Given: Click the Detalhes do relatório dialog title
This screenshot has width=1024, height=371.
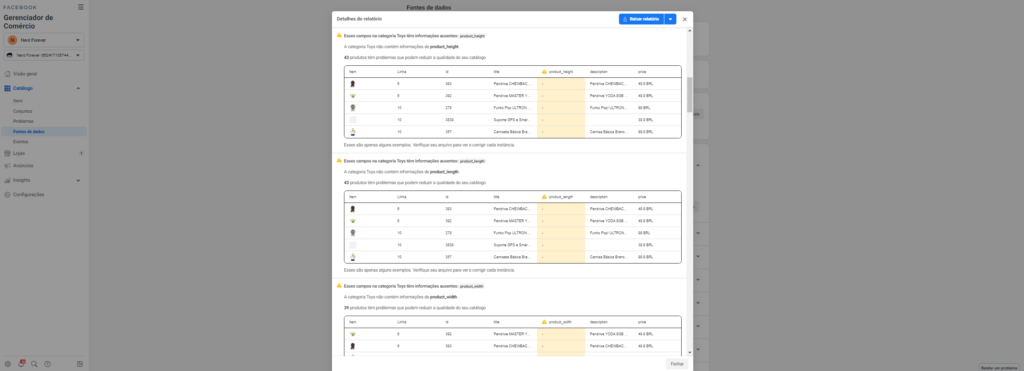Looking at the screenshot, I should pos(359,19).
